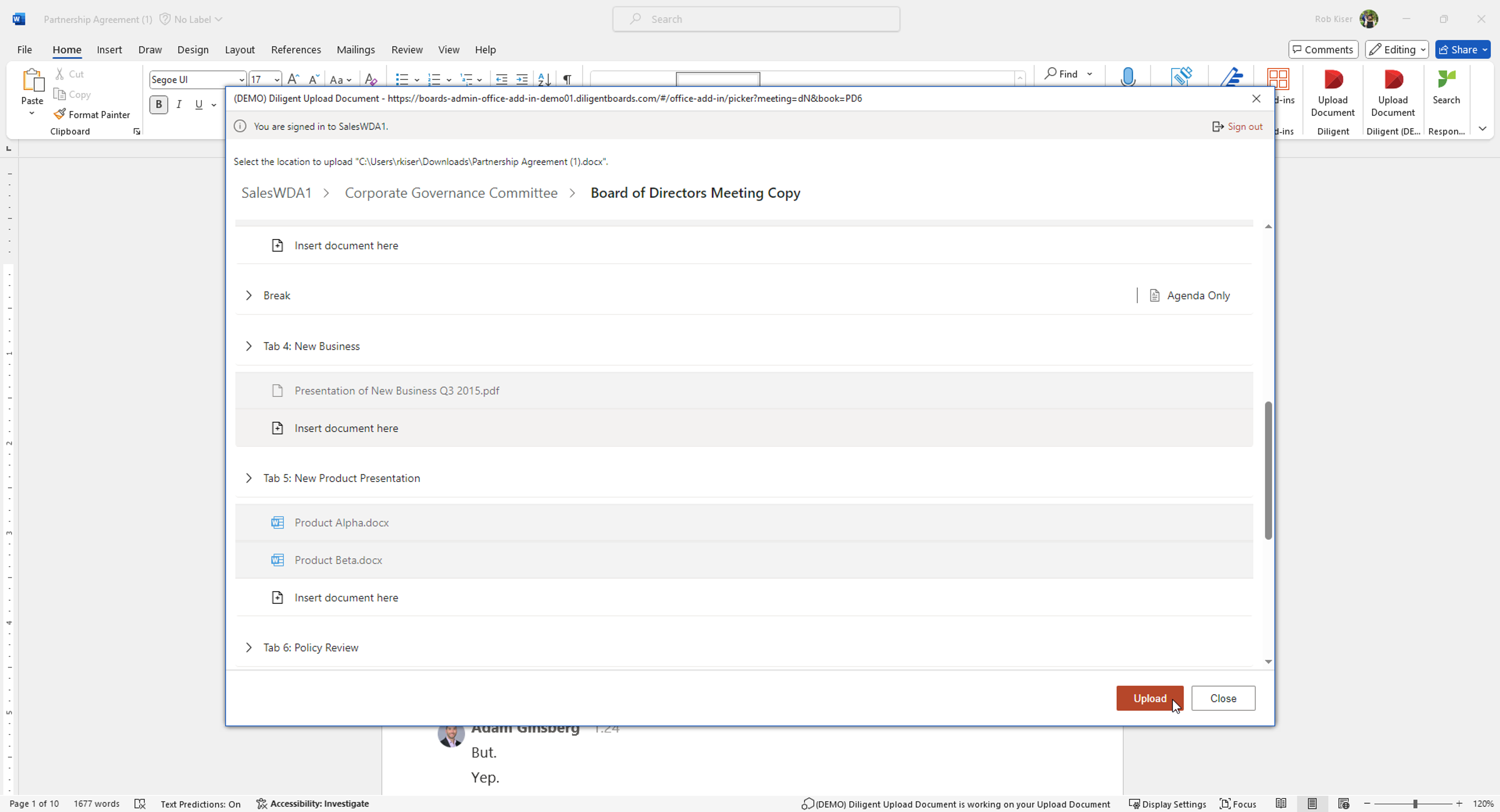Image resolution: width=1500 pixels, height=812 pixels.
Task: Select Presentation of New Business Q3 2015.pdf
Action: point(744,390)
